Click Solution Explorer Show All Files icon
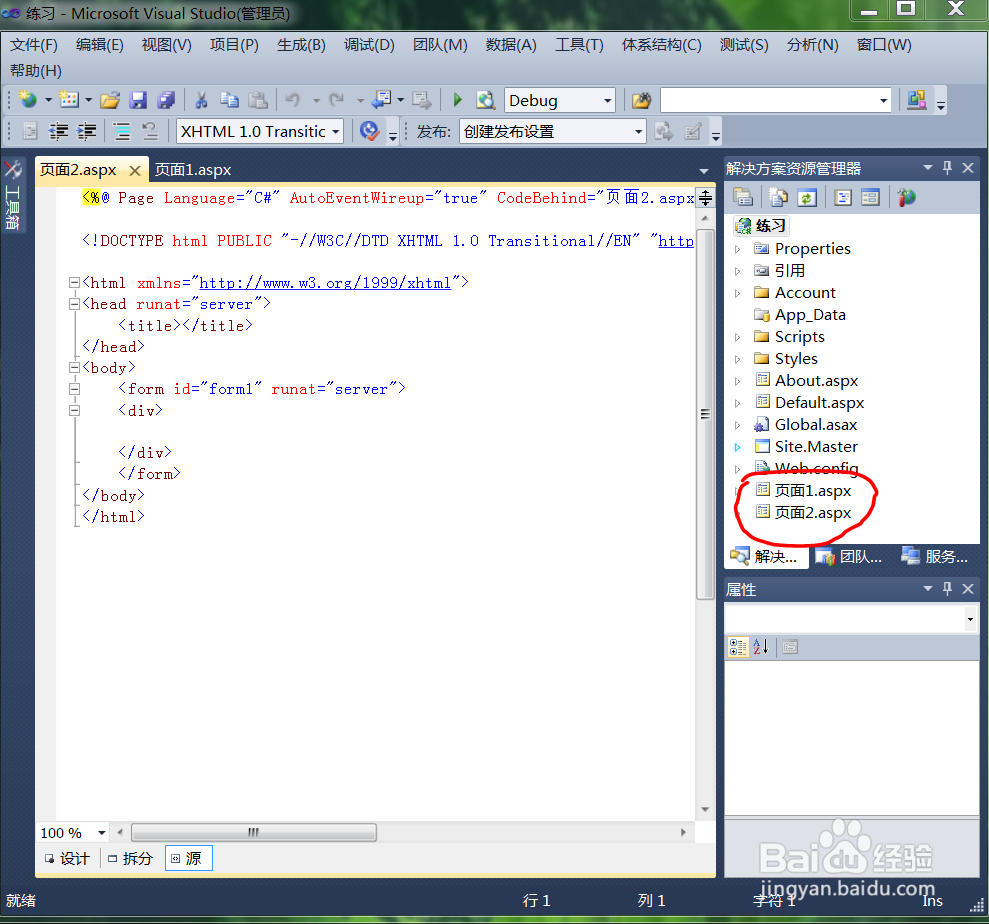Screen dimensions: 989x924 778,197
